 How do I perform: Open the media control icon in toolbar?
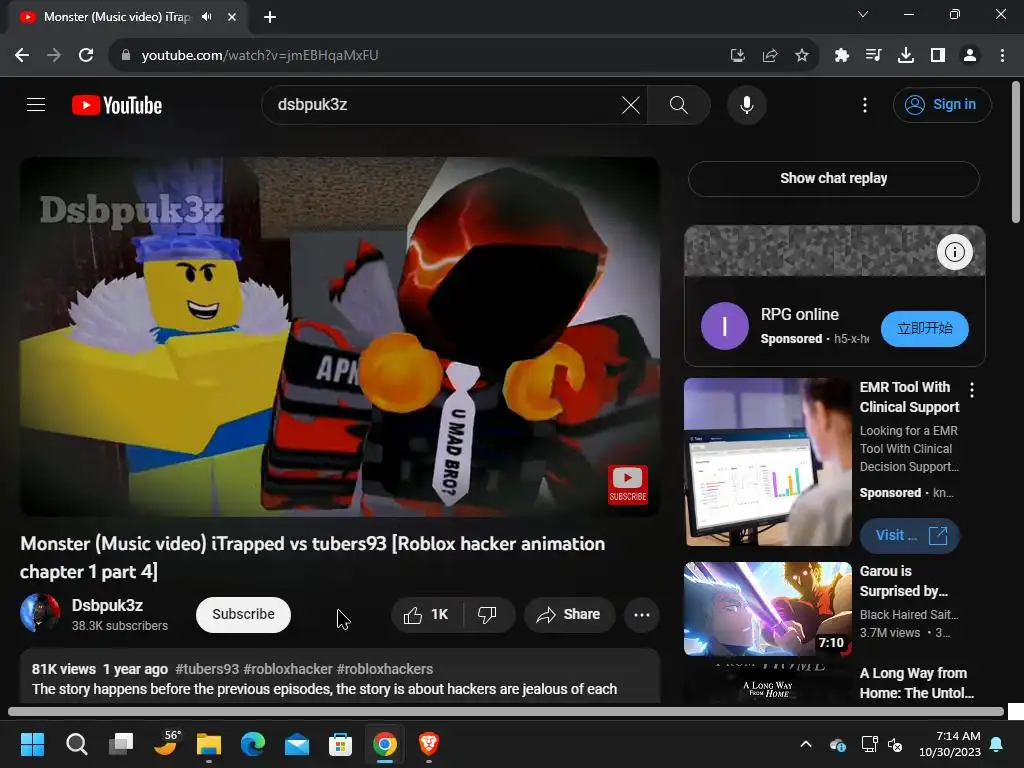click(x=873, y=56)
